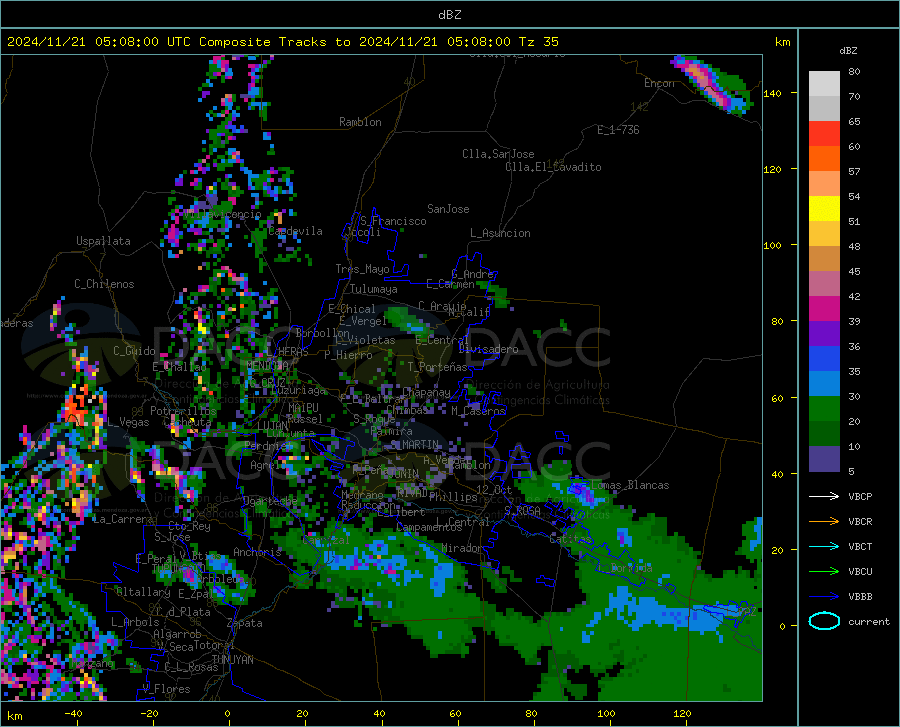The image size is (900, 727).
Task: Click the L_Asuncion map label
Action: click(x=500, y=233)
